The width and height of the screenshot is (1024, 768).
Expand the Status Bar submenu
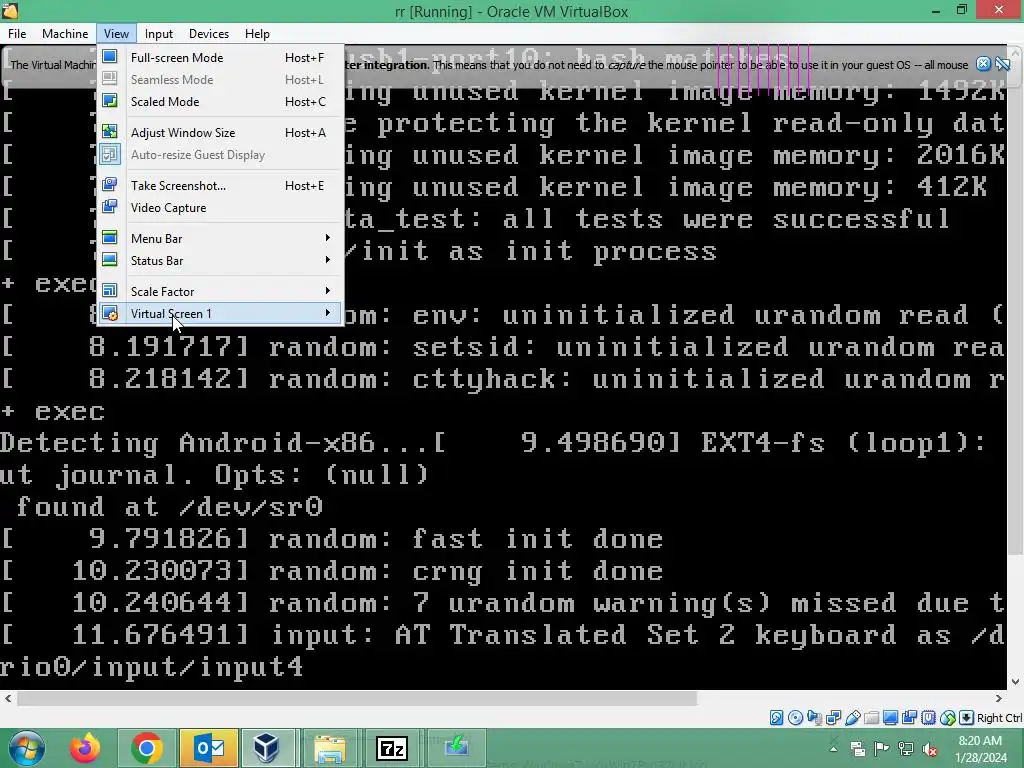(x=220, y=261)
